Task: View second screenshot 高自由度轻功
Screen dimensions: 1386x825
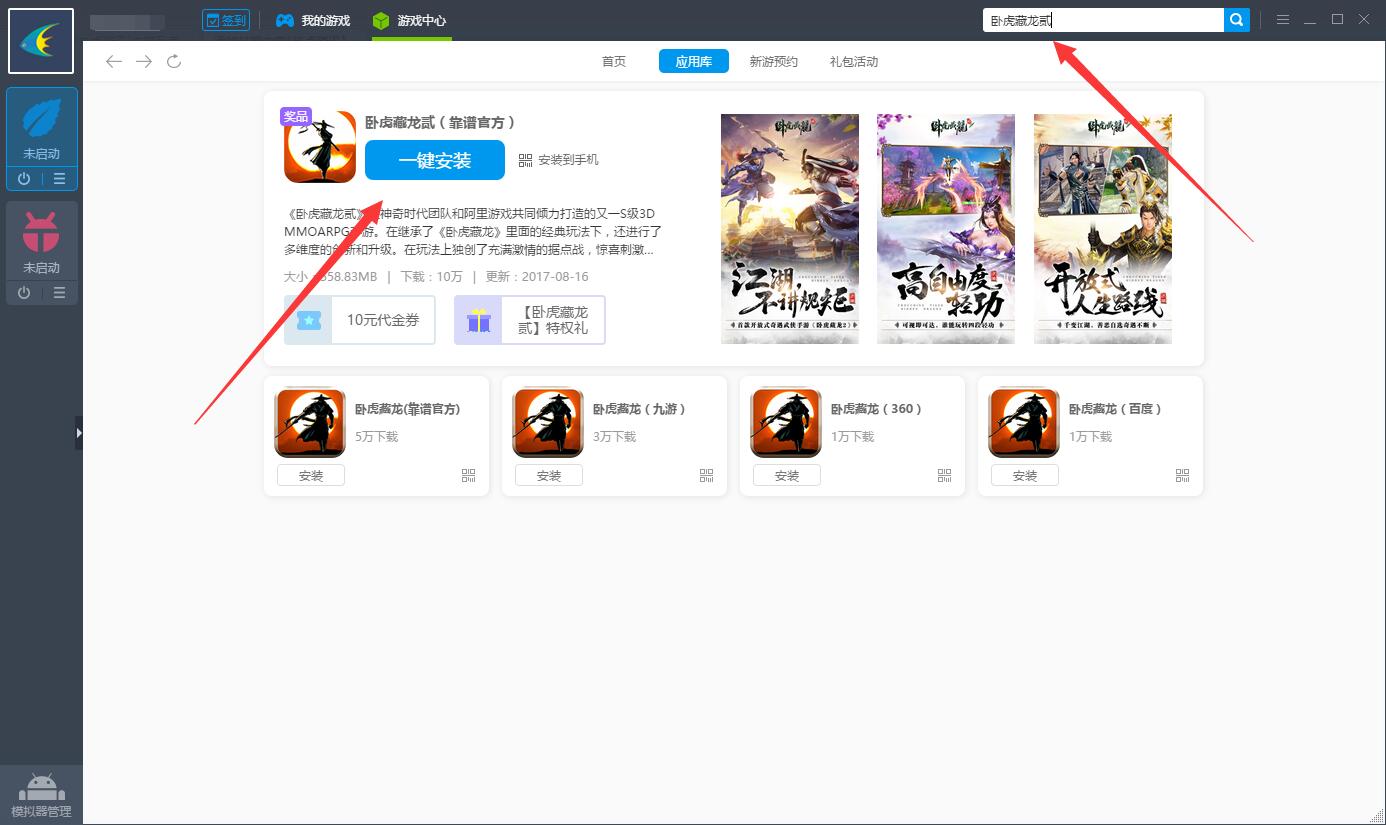Action: pyautogui.click(x=946, y=229)
